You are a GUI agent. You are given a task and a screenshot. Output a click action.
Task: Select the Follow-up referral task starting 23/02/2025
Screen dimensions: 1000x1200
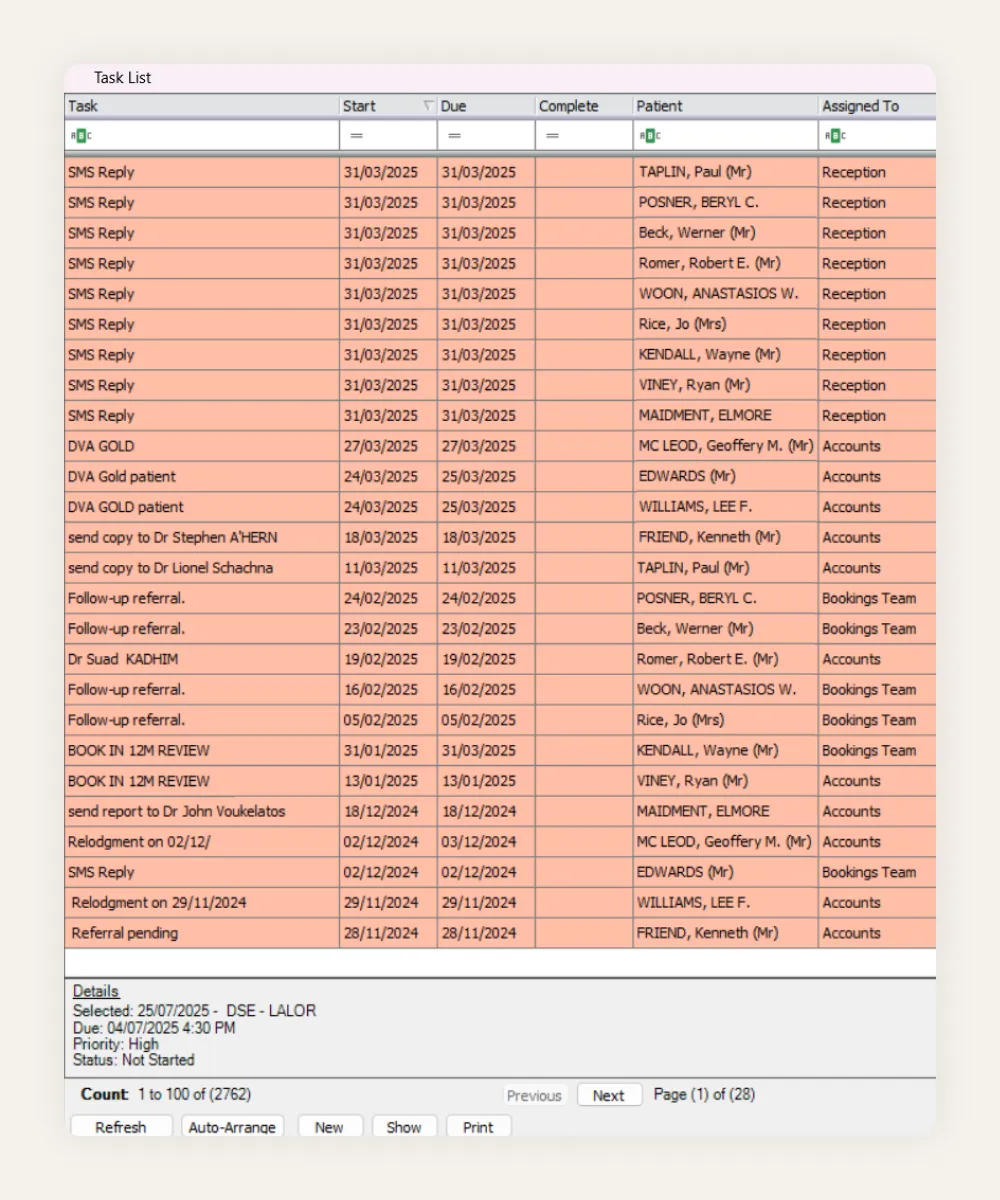[202, 629]
